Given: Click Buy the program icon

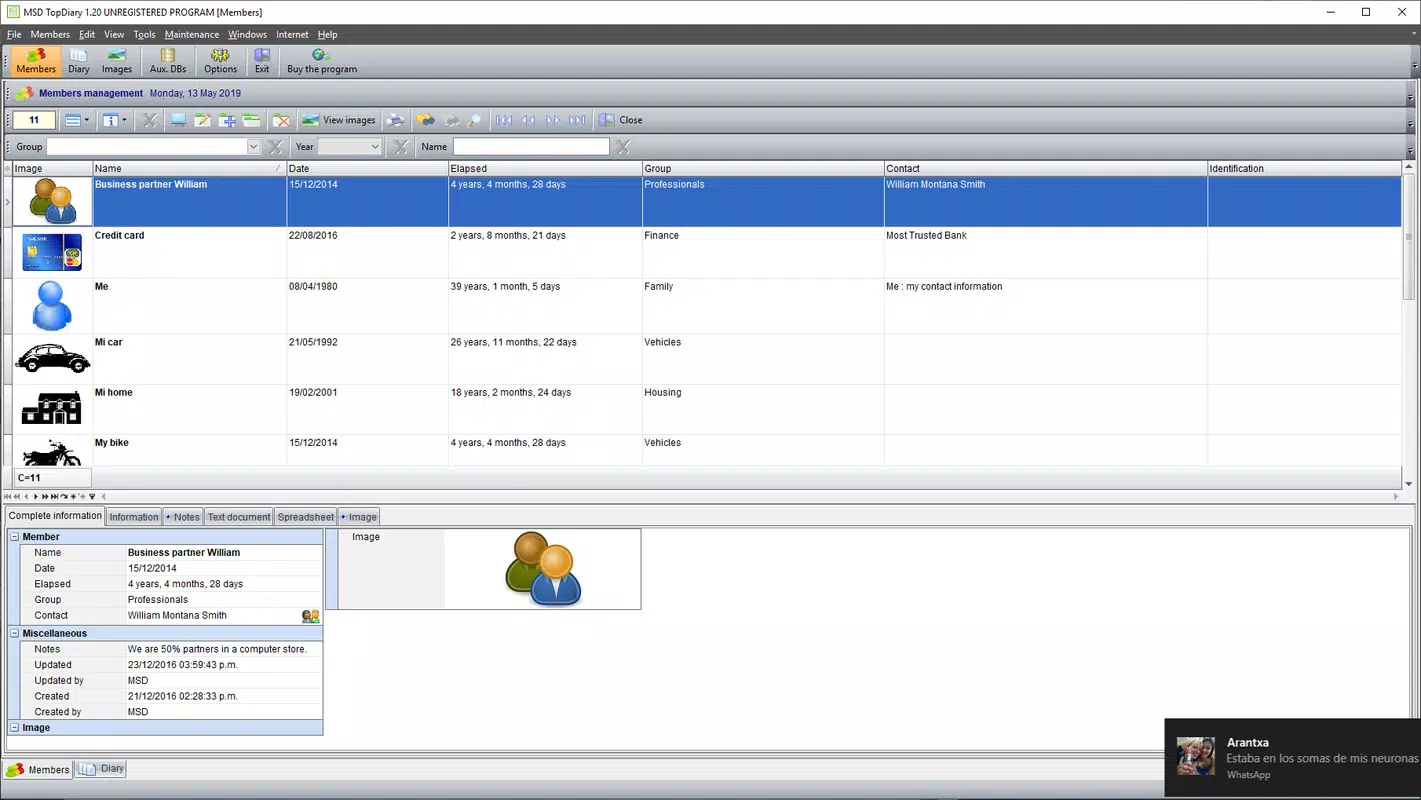Looking at the screenshot, I should coord(321,61).
